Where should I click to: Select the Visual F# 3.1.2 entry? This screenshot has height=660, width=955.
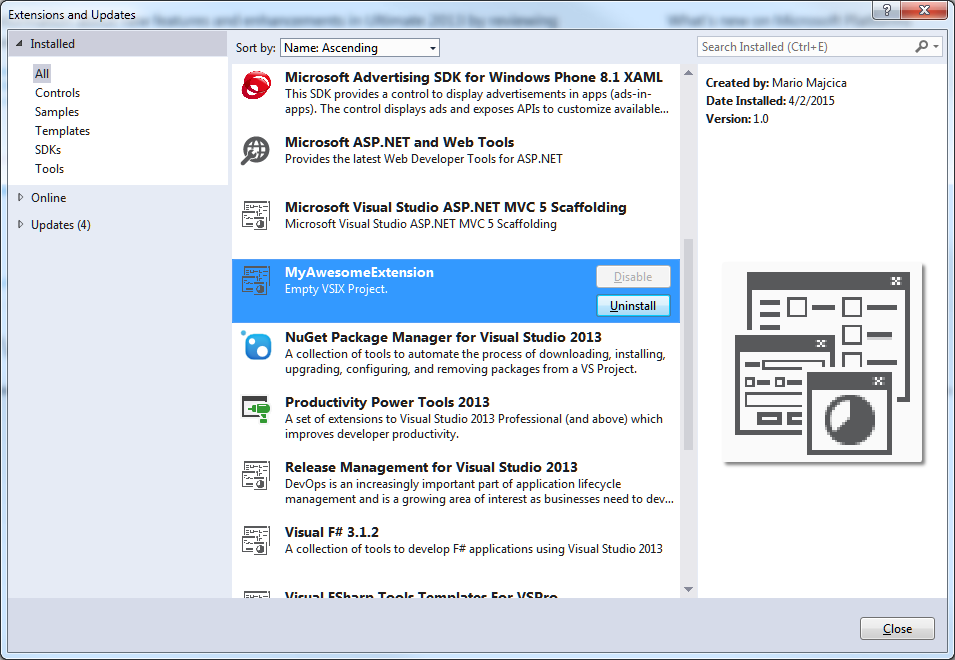(x=456, y=549)
